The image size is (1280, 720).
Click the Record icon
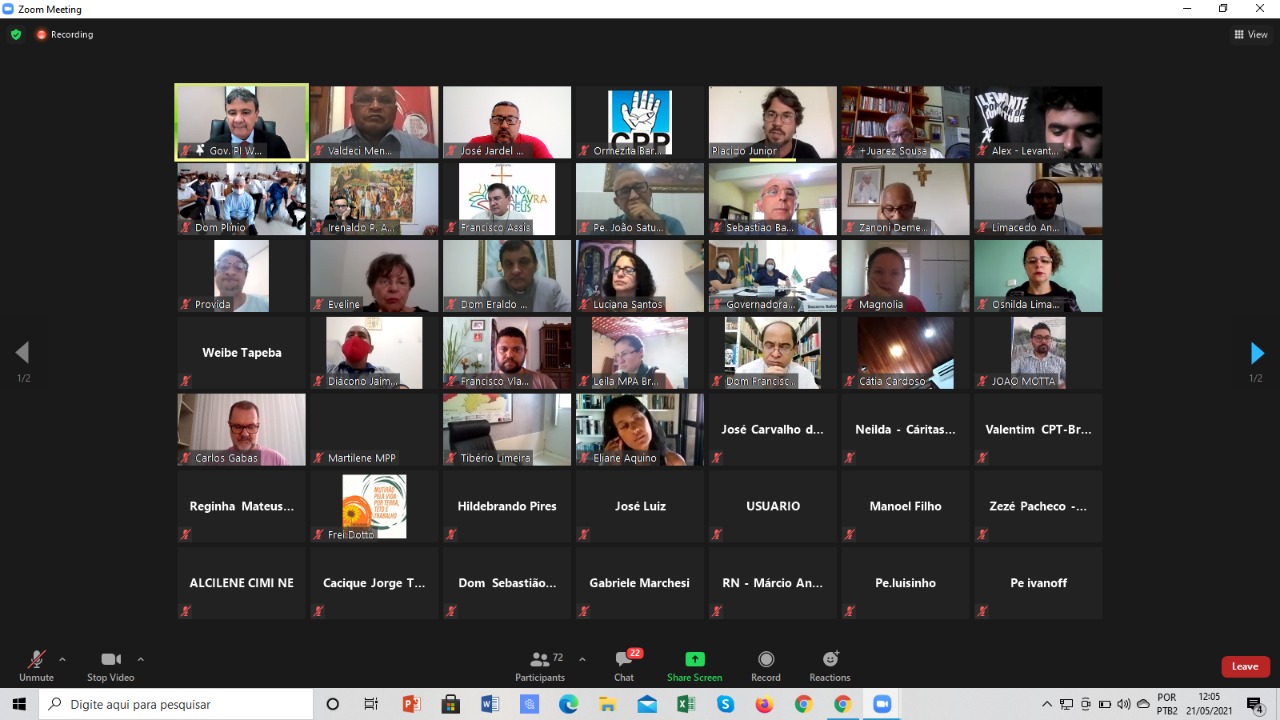766,665
